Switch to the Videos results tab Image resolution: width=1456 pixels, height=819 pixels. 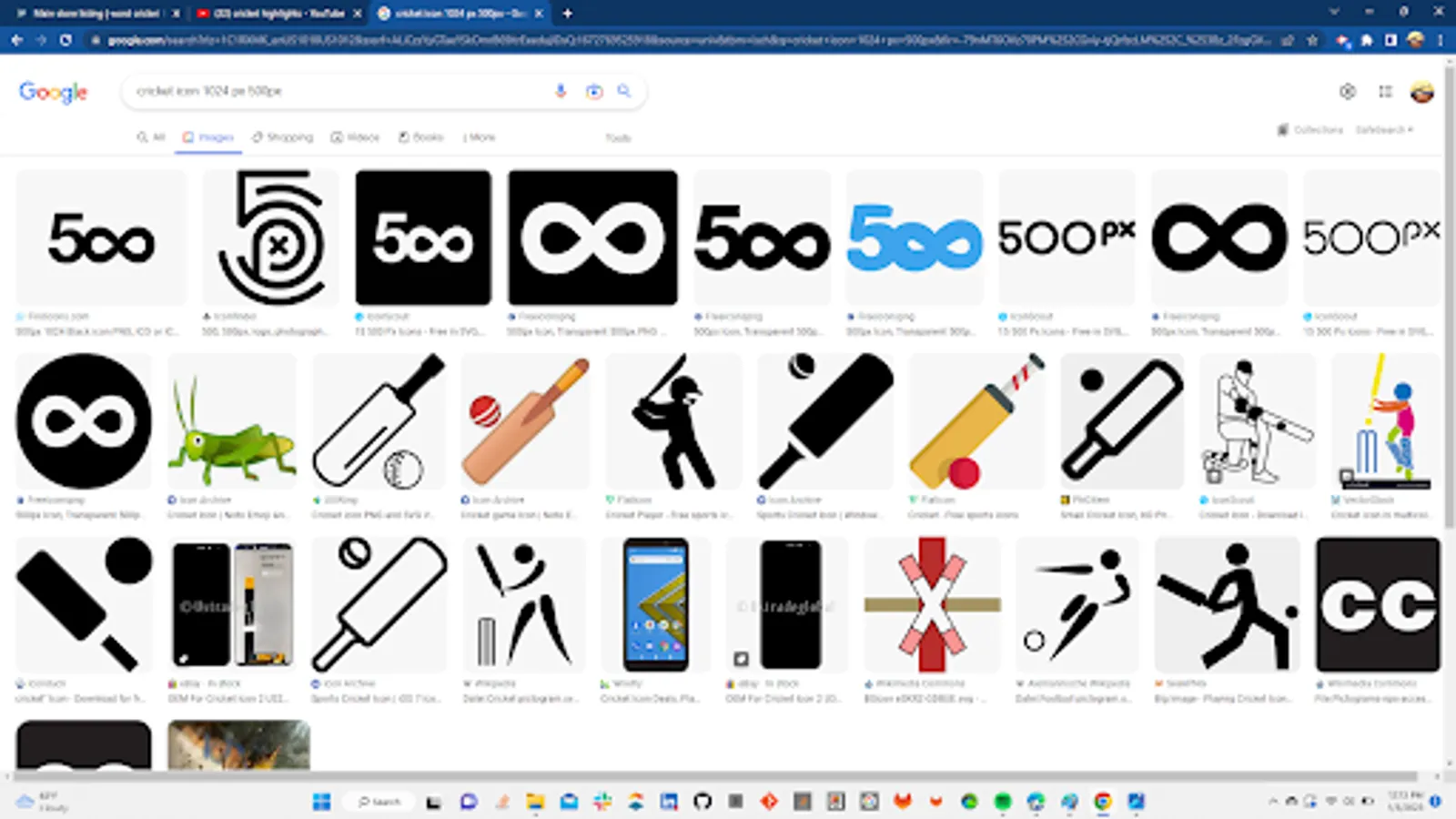pos(355,137)
